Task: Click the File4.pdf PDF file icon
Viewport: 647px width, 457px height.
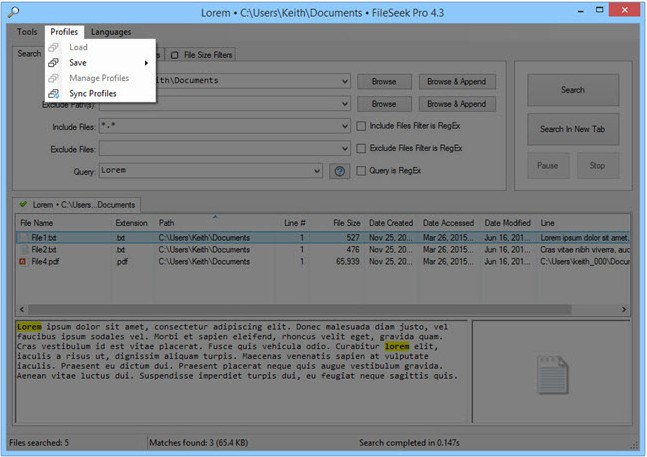Action: tap(23, 261)
